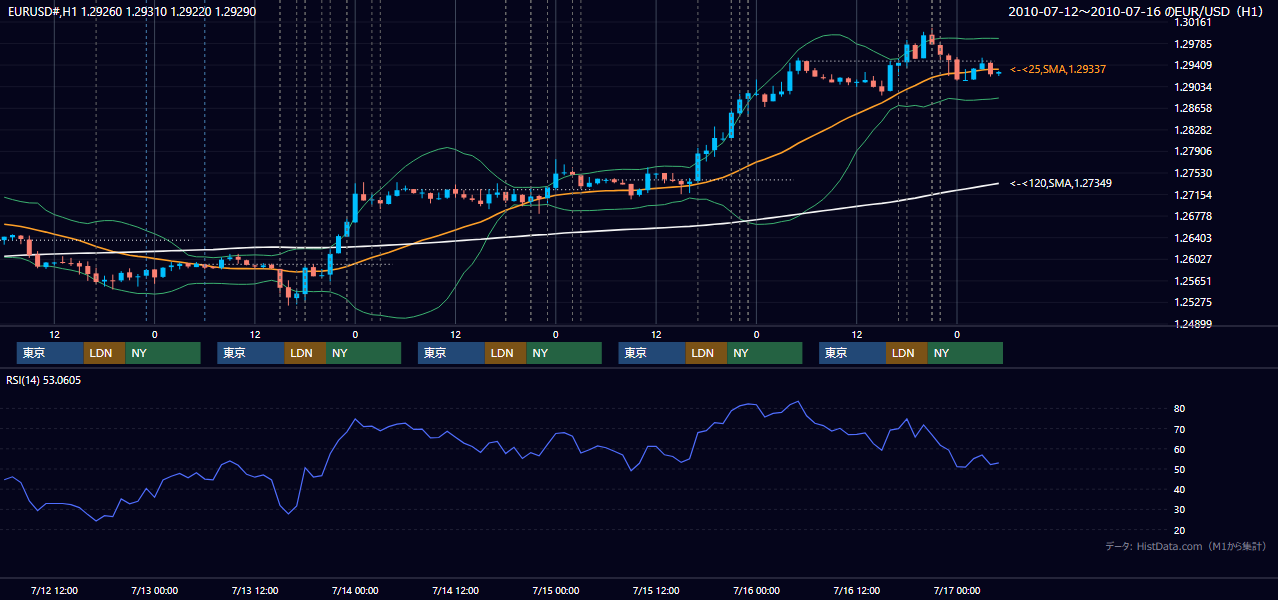Click the 7/14 00:00 time axis label

click(x=355, y=590)
